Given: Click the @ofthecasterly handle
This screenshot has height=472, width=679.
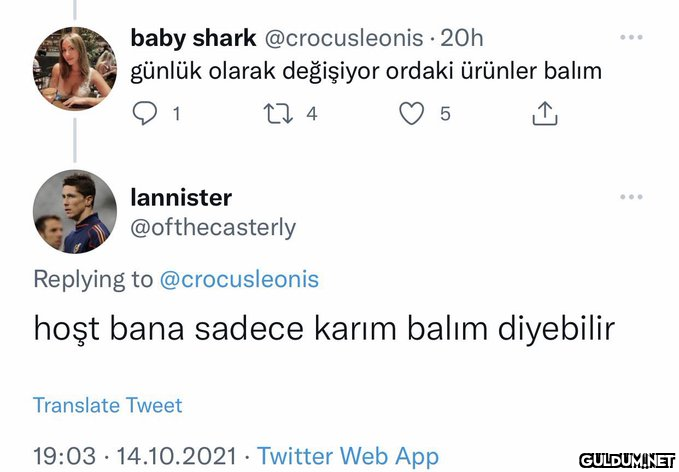Looking at the screenshot, I should point(213,227).
